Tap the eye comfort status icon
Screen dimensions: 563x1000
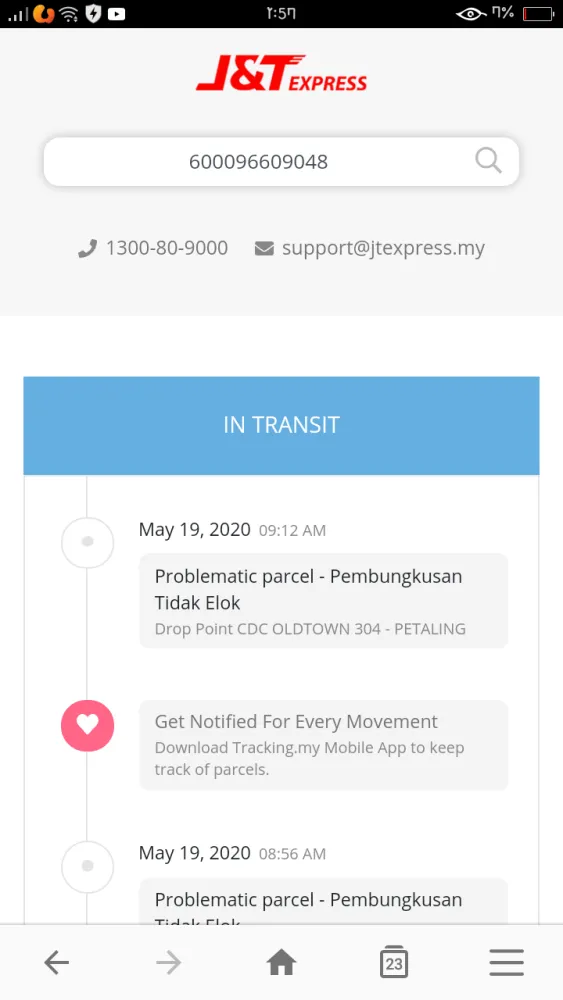click(471, 13)
